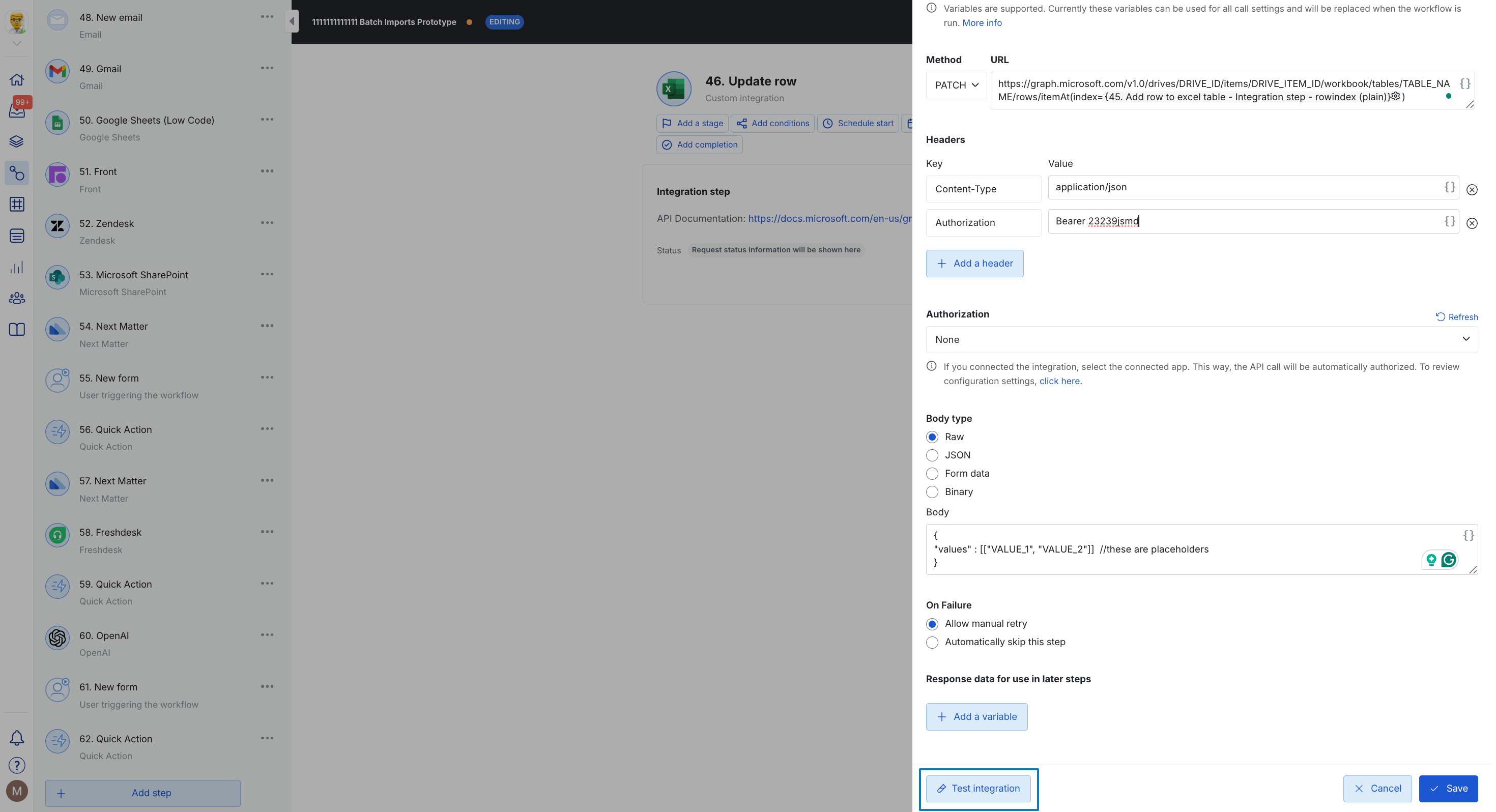
Task: Select step 49. Gmail in list
Action: (x=100, y=69)
